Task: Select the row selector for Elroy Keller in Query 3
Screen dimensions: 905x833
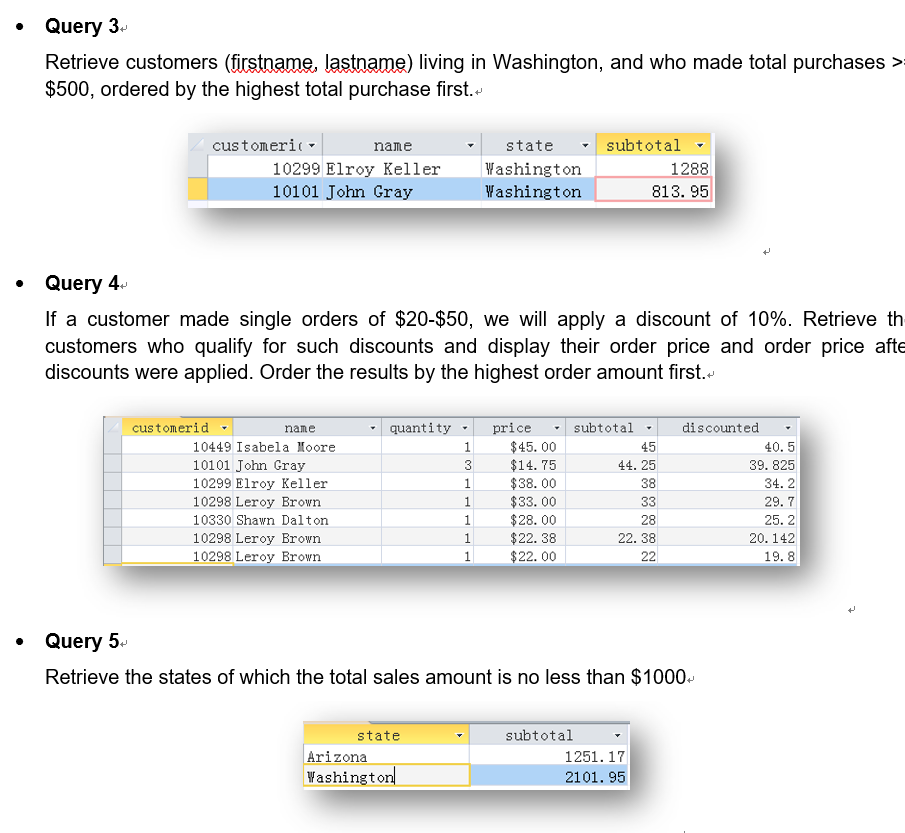Action: 197,167
